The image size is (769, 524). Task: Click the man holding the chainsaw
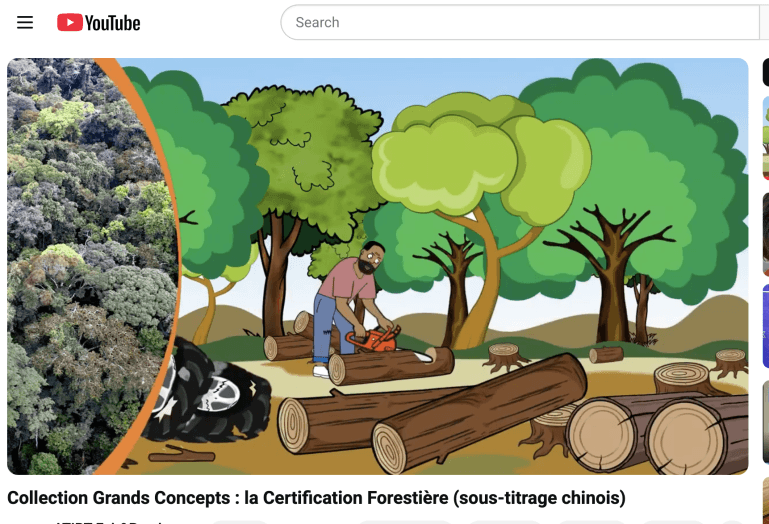point(348,309)
